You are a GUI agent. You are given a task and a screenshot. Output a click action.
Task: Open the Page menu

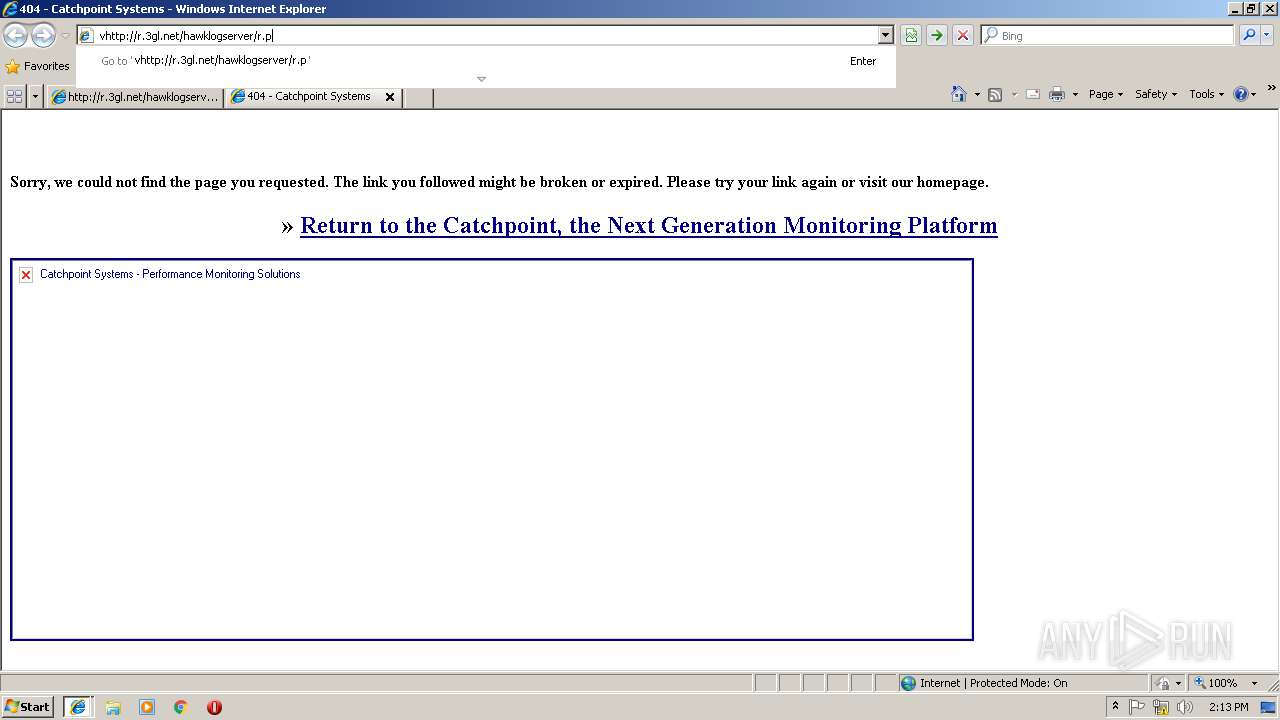[1105, 94]
